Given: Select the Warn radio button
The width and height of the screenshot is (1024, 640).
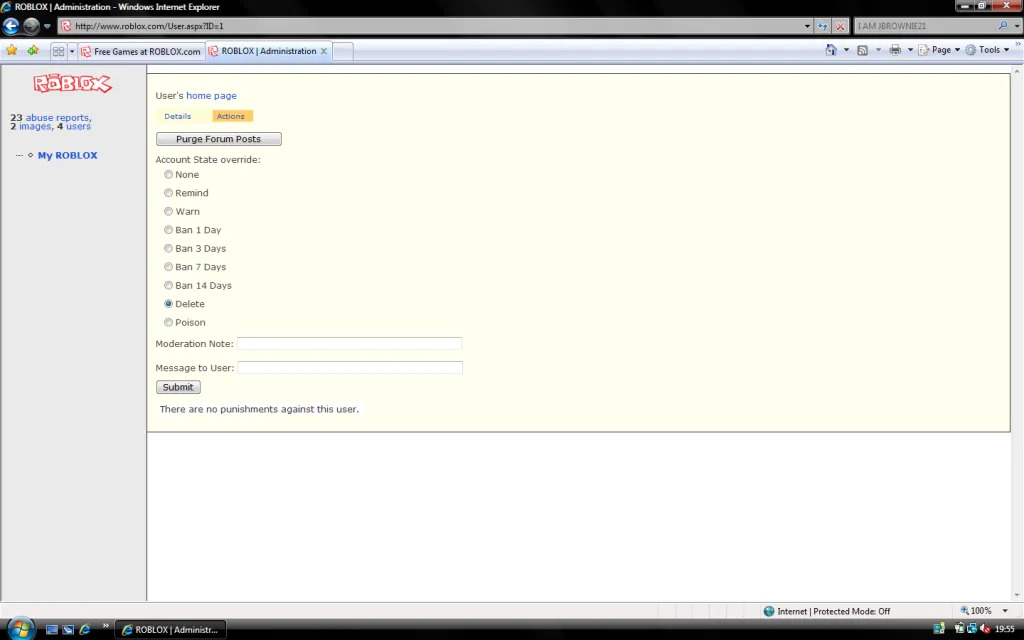Looking at the screenshot, I should pyautogui.click(x=168, y=212).
